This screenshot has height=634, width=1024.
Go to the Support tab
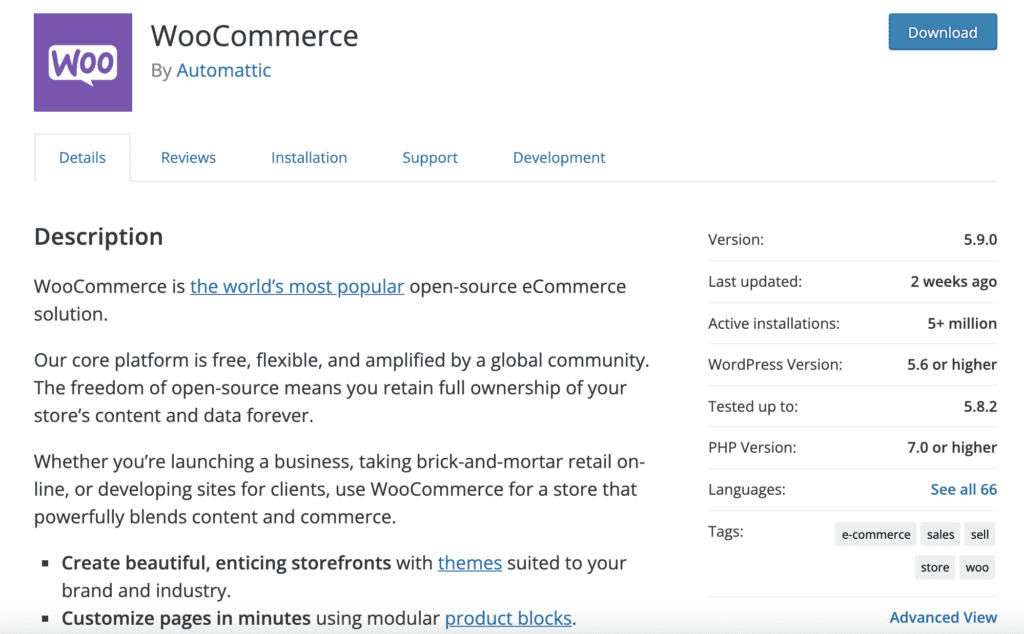coord(430,157)
